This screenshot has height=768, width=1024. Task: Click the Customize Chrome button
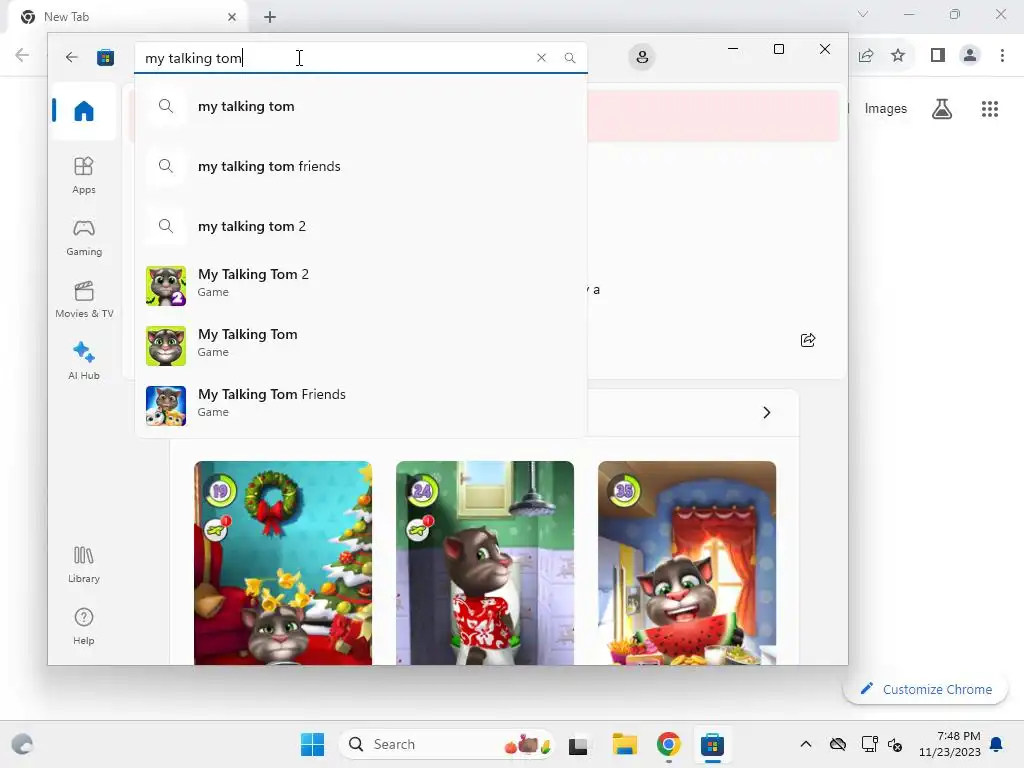[925, 689]
